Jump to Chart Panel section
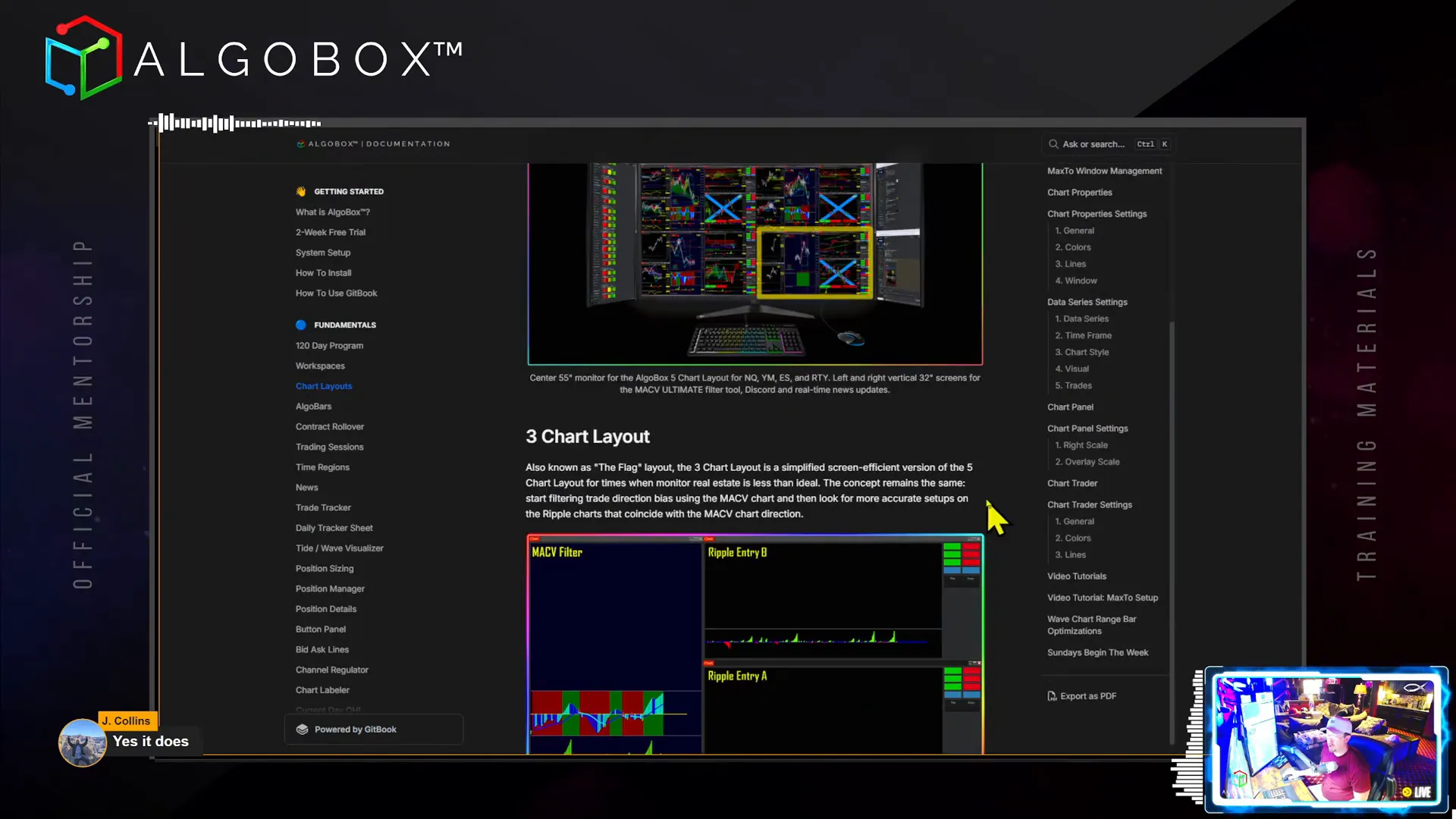Image resolution: width=1456 pixels, height=819 pixels. pyautogui.click(x=1070, y=407)
